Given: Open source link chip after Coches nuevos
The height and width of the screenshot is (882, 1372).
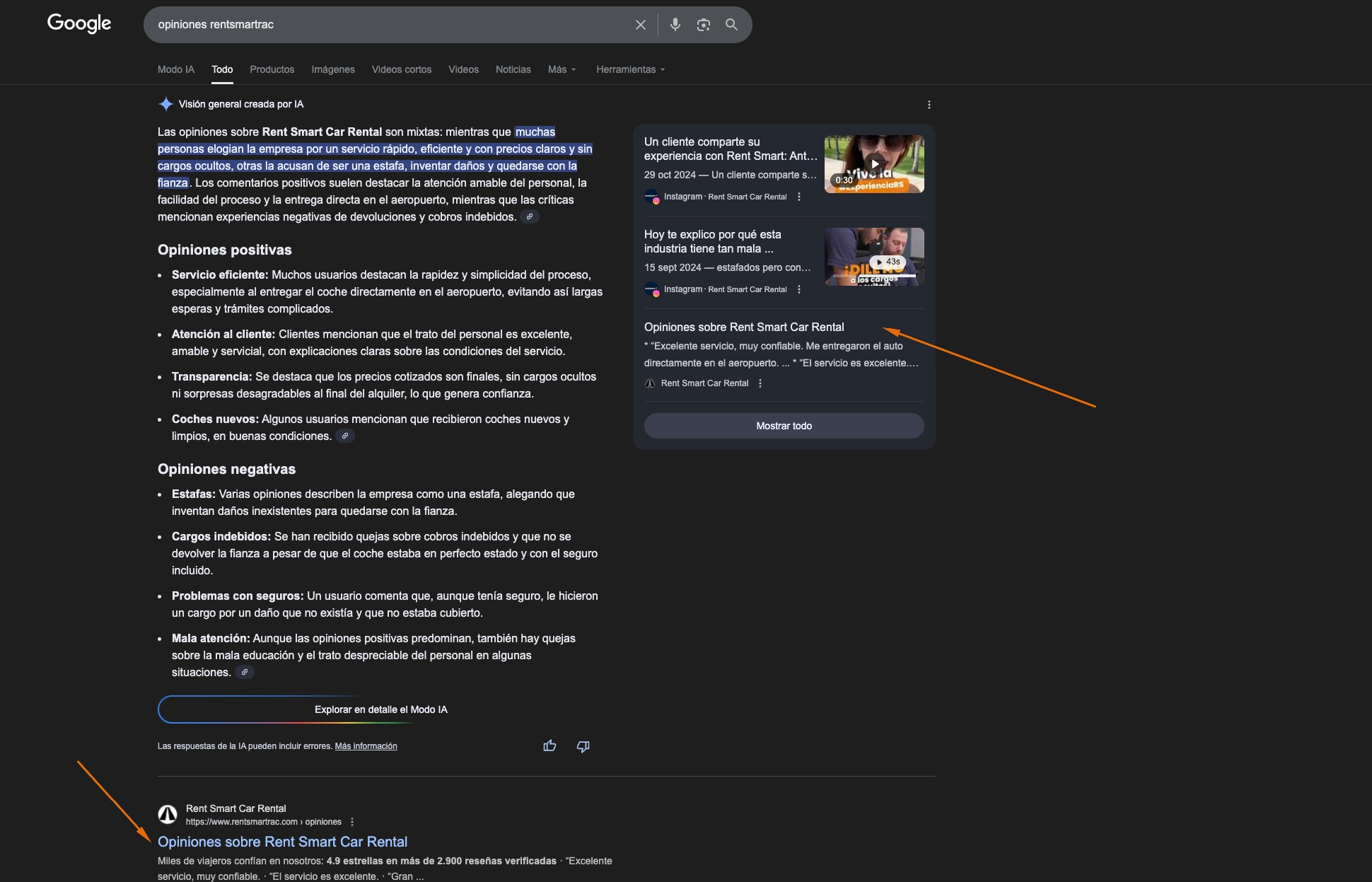Looking at the screenshot, I should click(344, 436).
